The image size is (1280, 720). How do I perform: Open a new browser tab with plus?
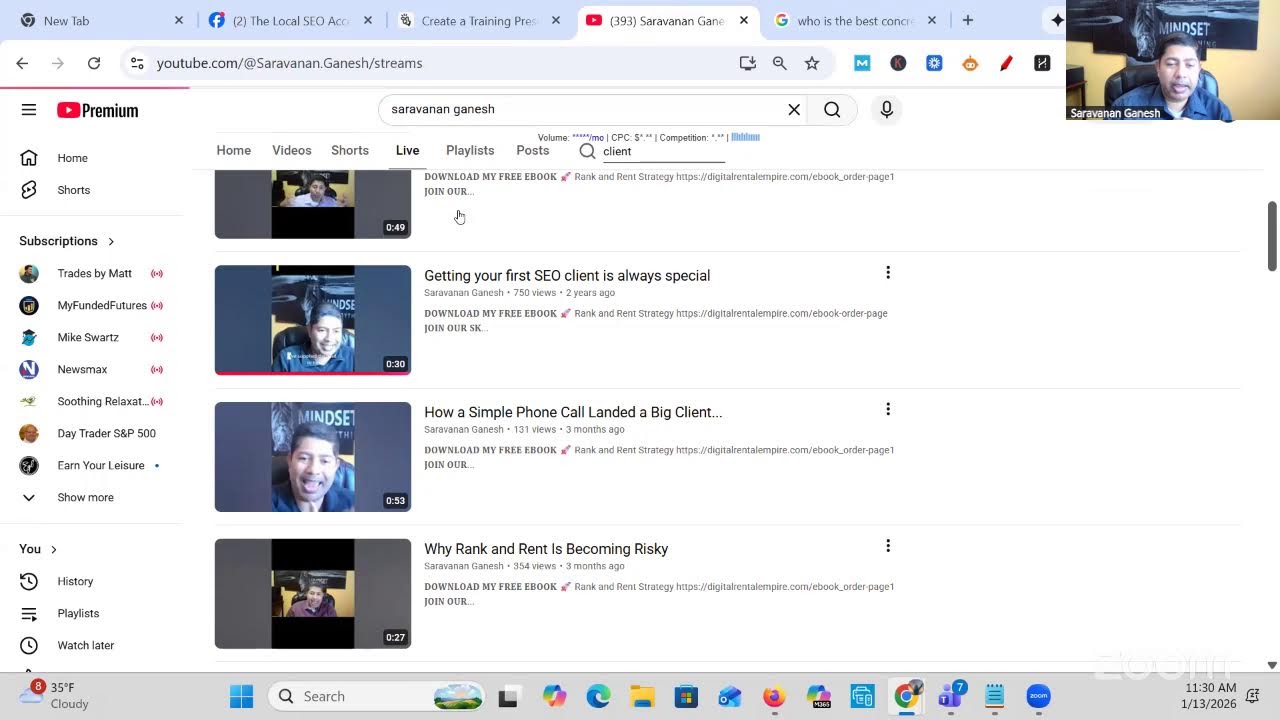[967, 20]
